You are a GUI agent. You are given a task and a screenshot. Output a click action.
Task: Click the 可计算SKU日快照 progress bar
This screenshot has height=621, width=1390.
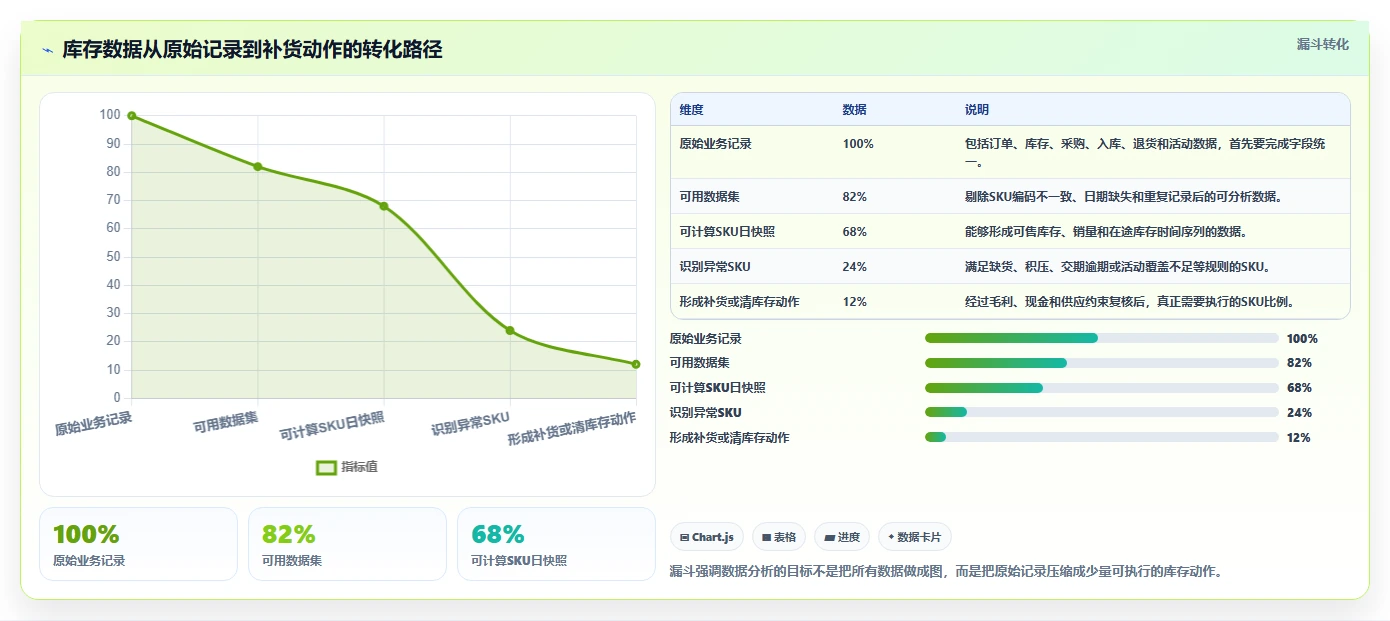pyautogui.click(x=1102, y=388)
